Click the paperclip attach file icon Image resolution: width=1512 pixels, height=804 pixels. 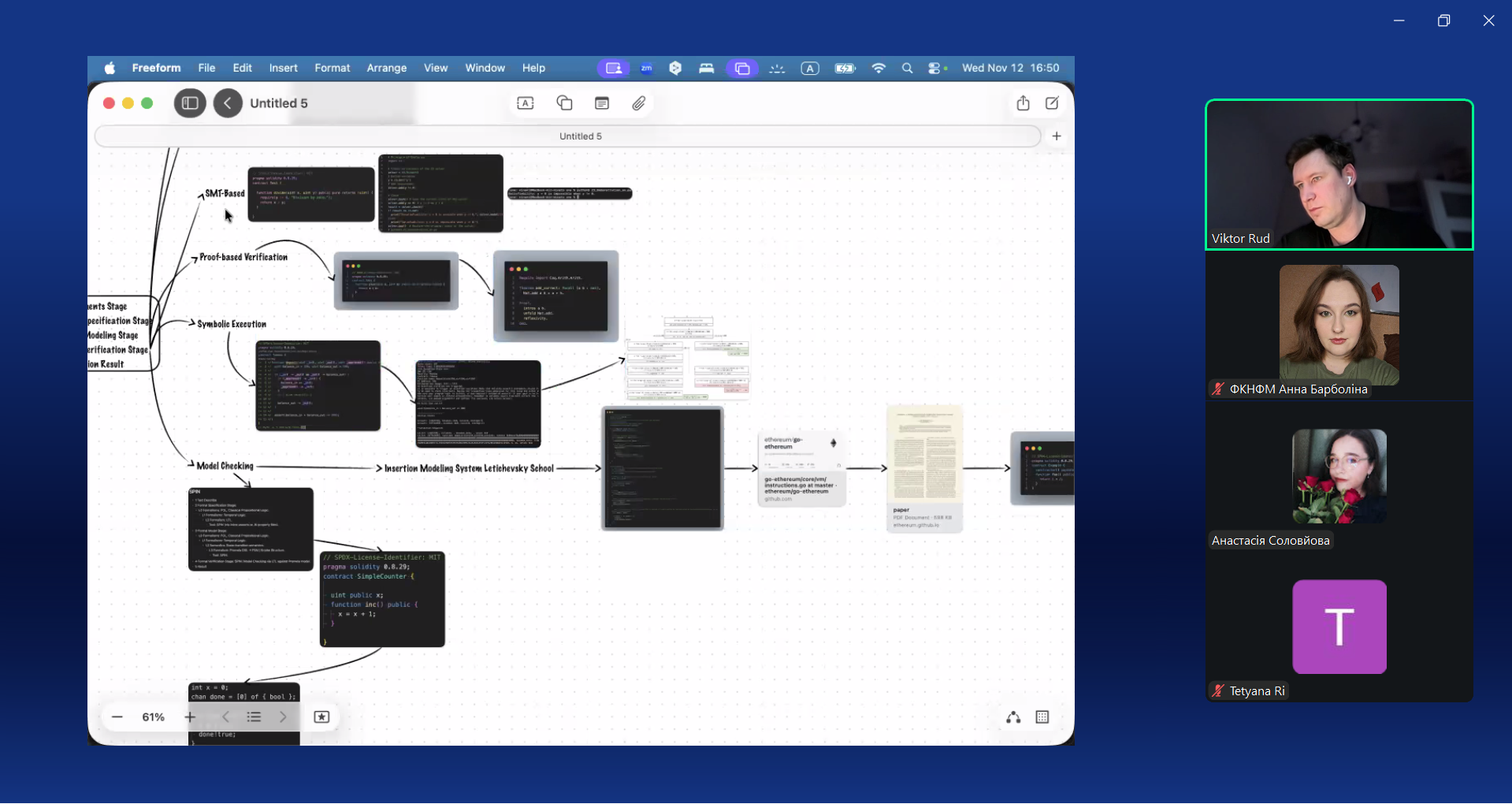(639, 103)
